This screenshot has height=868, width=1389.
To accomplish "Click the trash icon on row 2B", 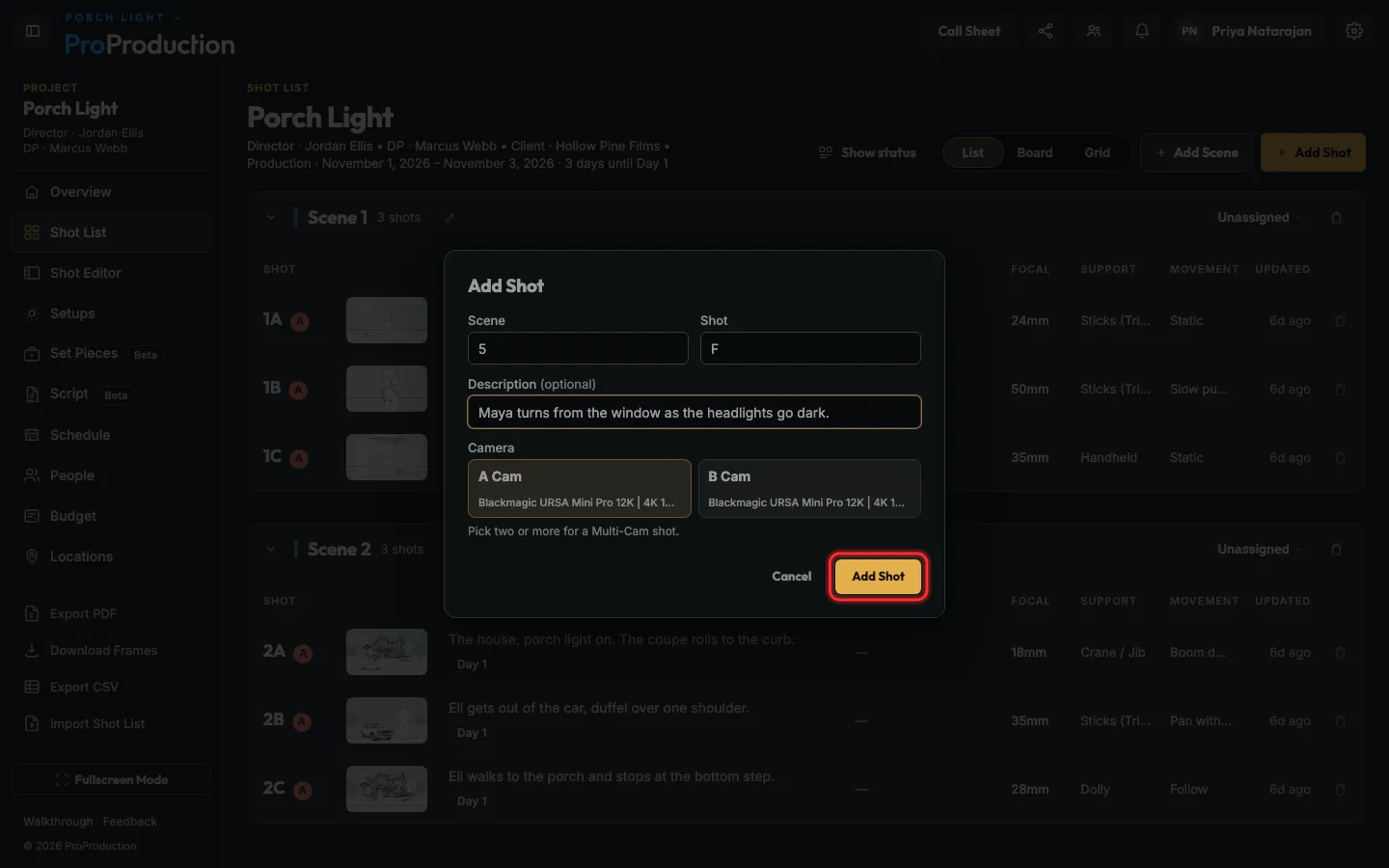I will 1340,720.
